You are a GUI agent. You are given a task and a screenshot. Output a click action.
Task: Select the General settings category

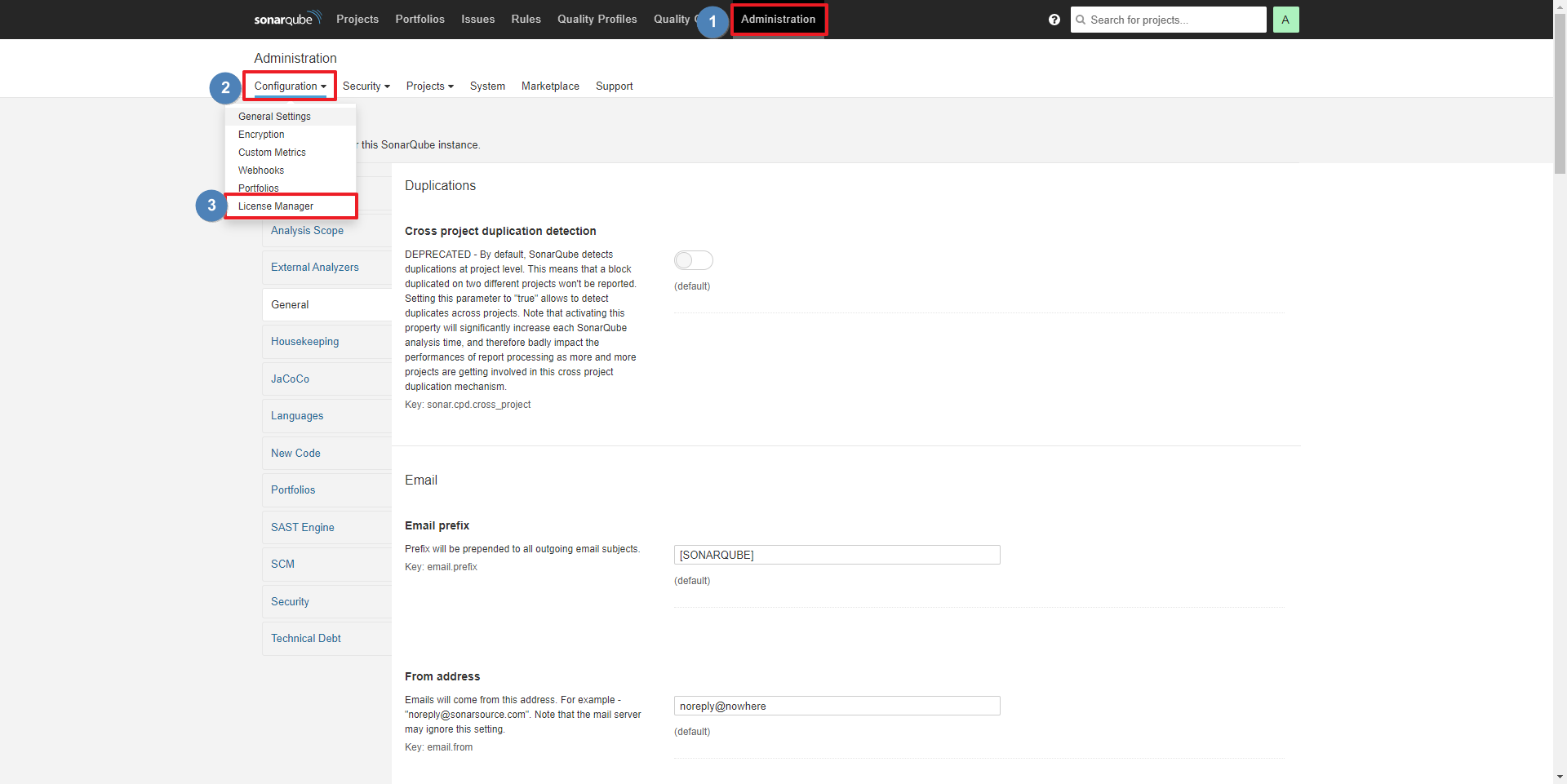coord(326,305)
